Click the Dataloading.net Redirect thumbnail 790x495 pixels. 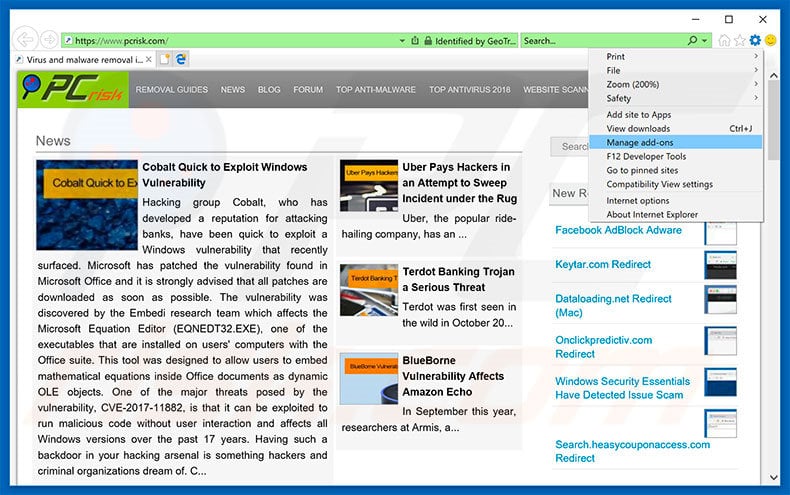pyautogui.click(x=720, y=299)
